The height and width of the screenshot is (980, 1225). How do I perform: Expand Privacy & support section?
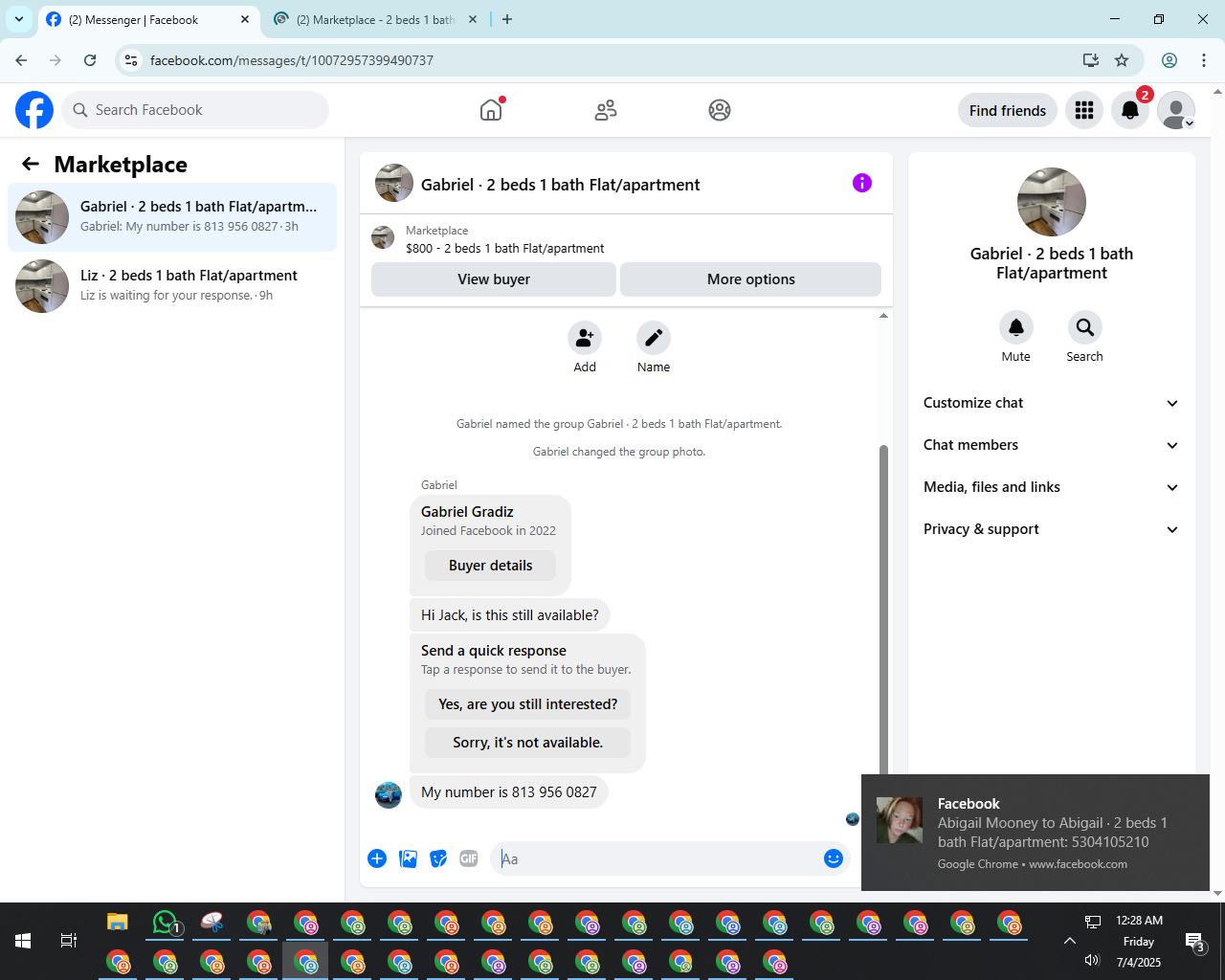(1052, 529)
